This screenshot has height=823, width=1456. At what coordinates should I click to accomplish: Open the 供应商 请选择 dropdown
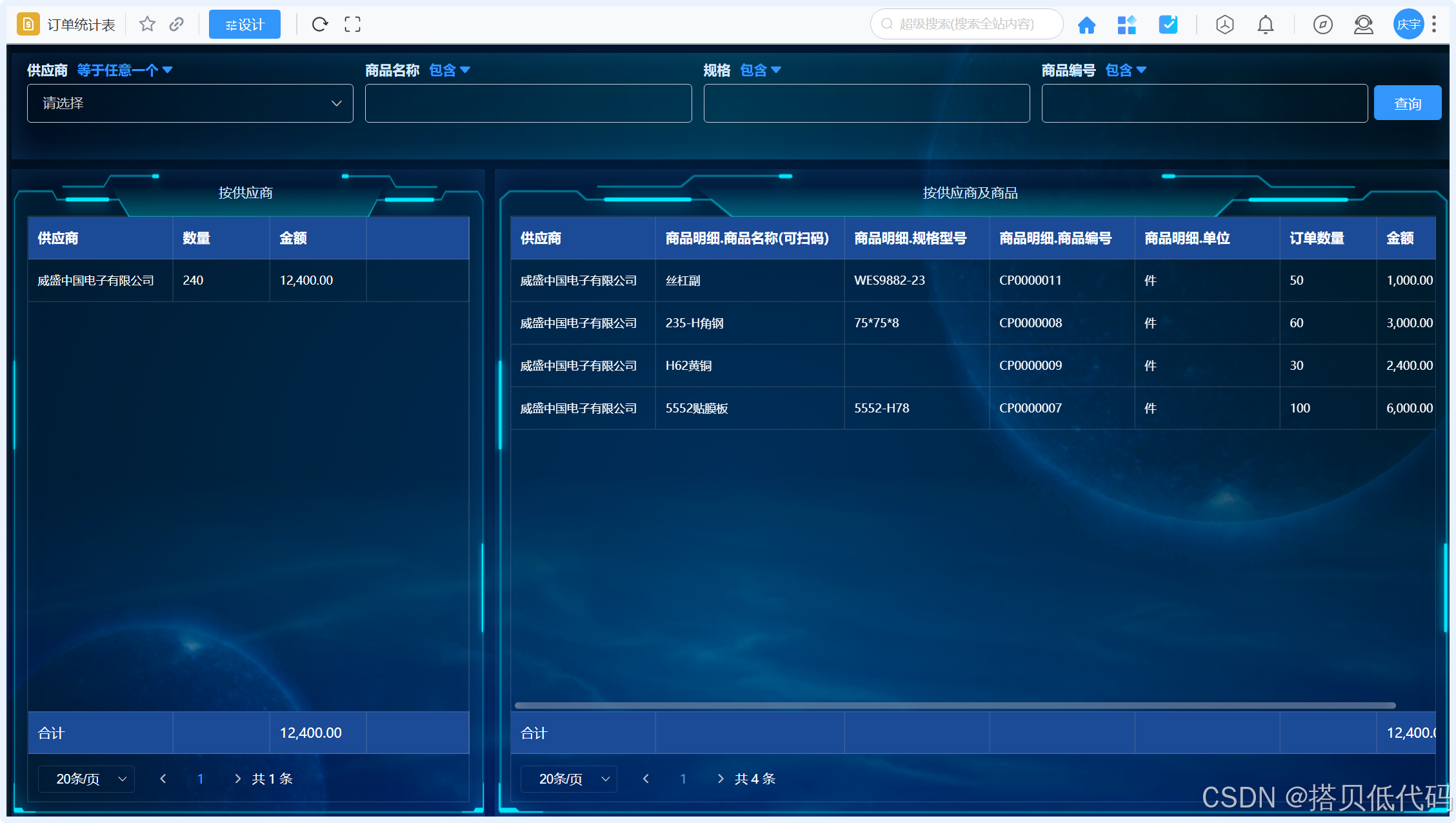[x=190, y=103]
